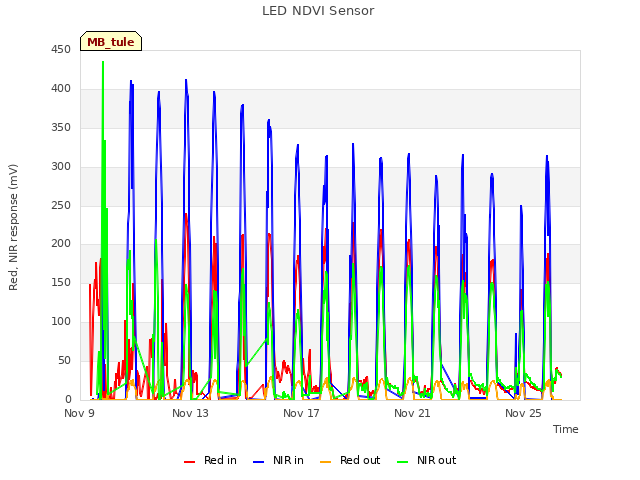Click the Nov 9 x-axis label
The width and height of the screenshot is (640, 480).
tap(79, 413)
